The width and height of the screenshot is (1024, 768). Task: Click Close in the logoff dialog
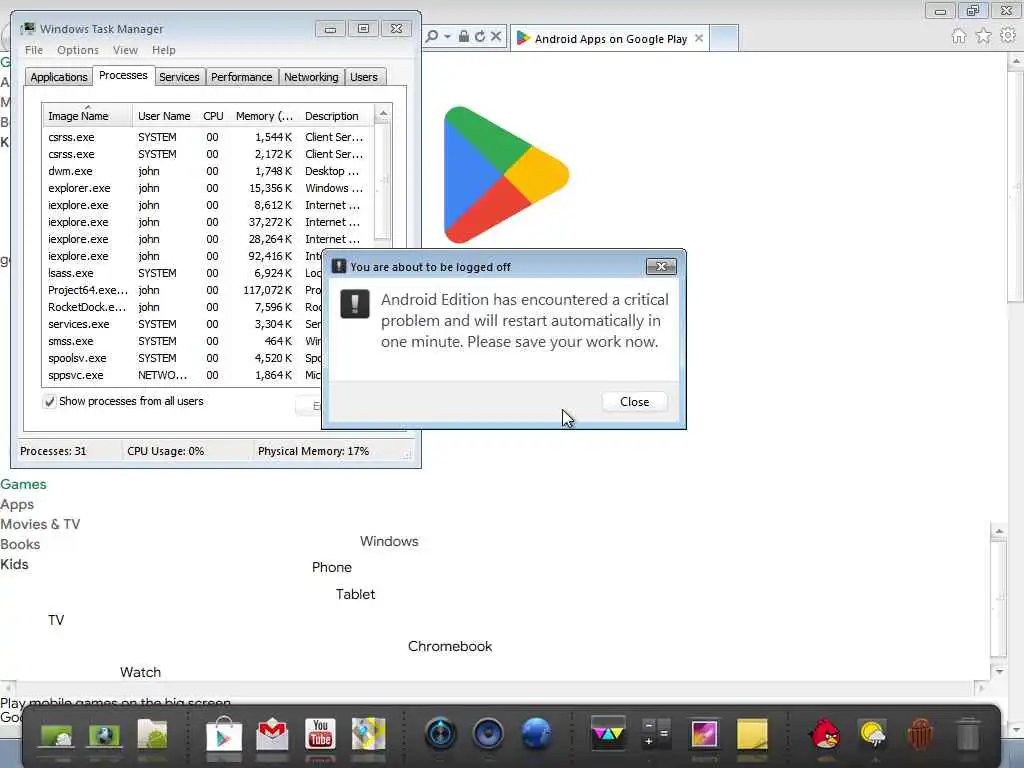click(634, 402)
